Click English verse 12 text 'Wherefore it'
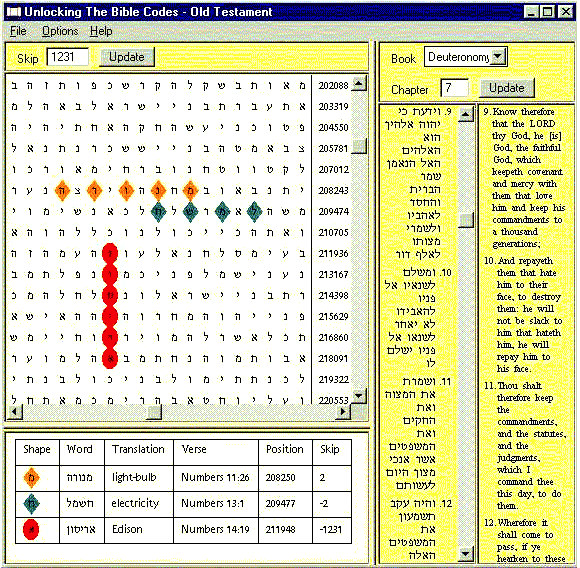The image size is (580, 568). click(523, 523)
